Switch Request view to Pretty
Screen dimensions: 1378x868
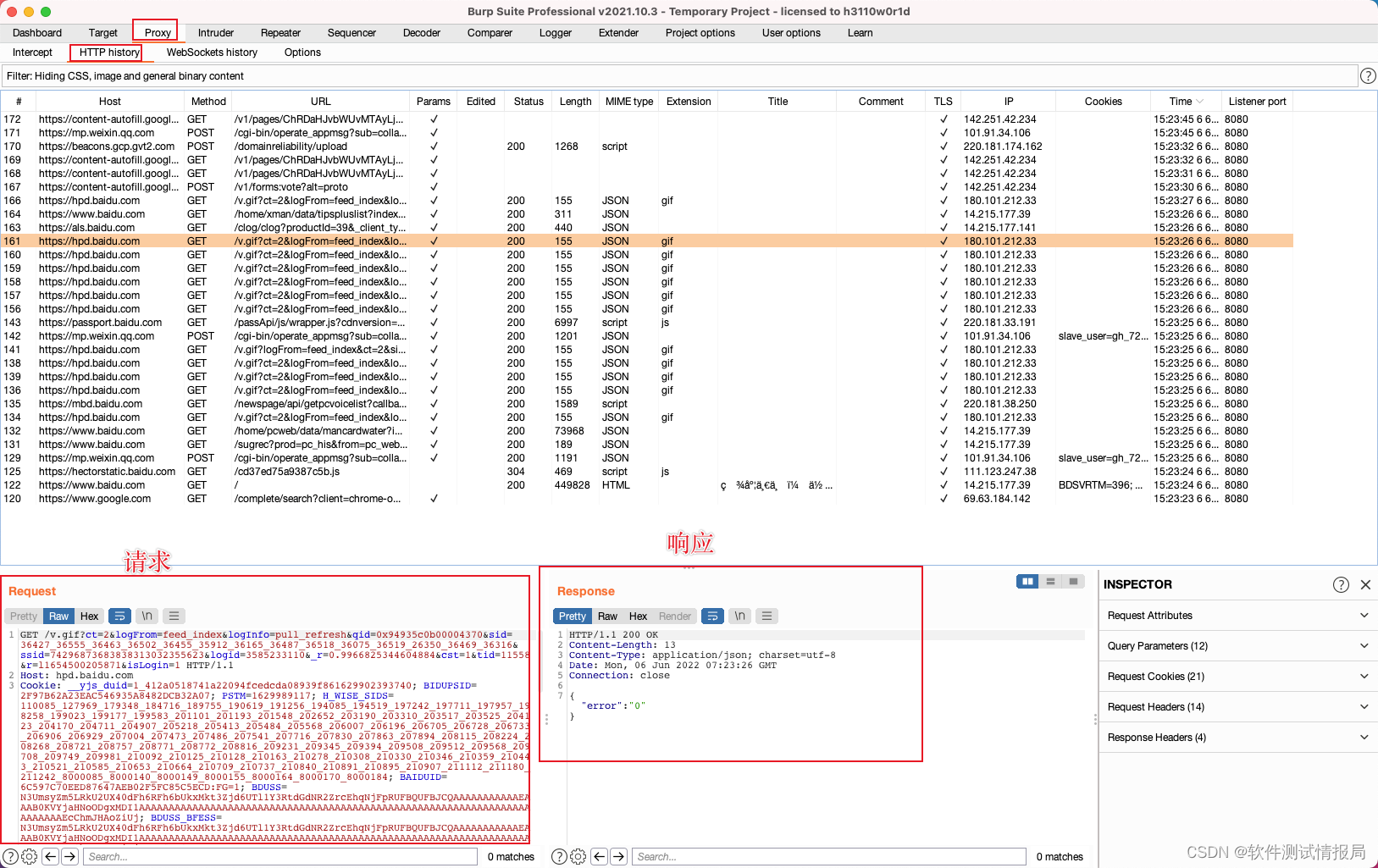(x=24, y=616)
